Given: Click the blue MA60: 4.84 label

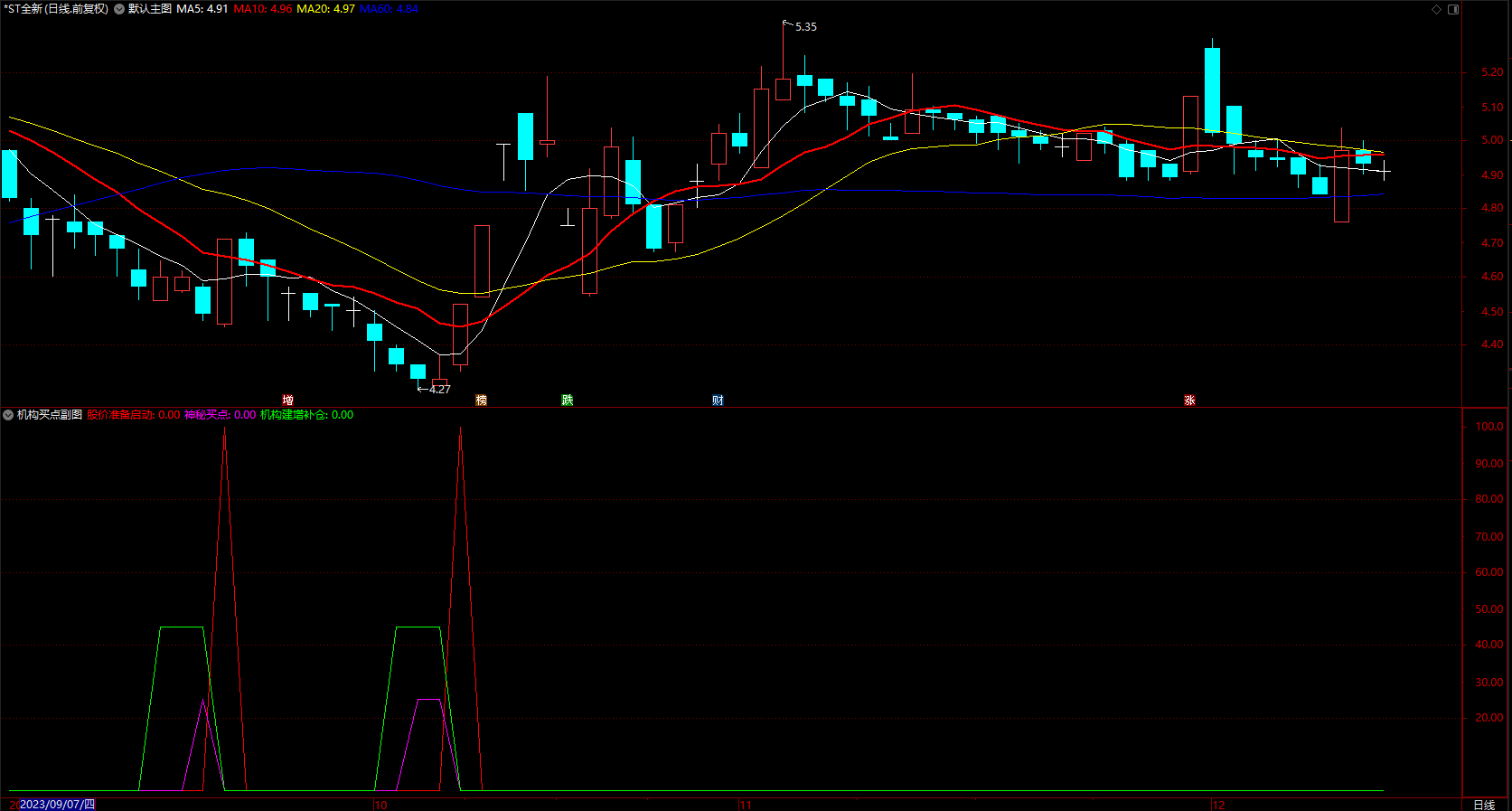Looking at the screenshot, I should point(389,9).
